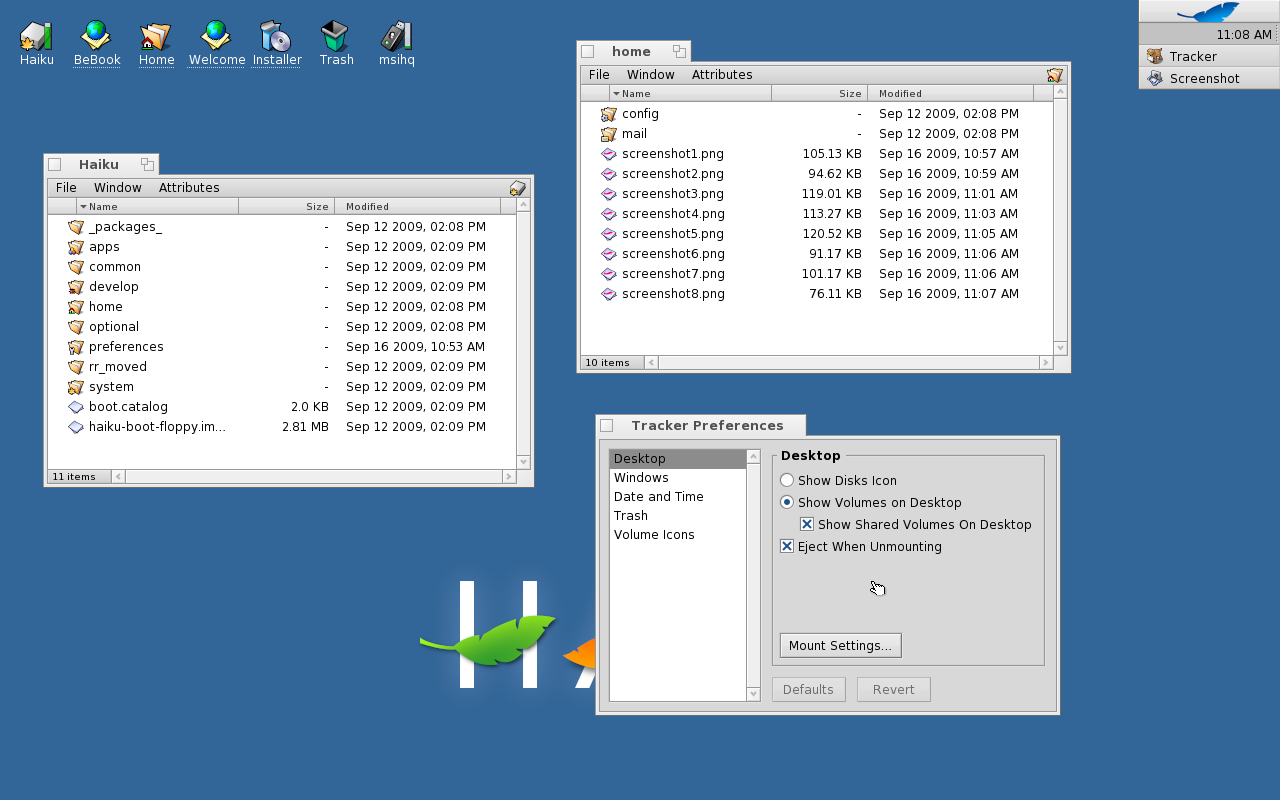Click the screenshot8.png file icon

pyautogui.click(x=609, y=294)
